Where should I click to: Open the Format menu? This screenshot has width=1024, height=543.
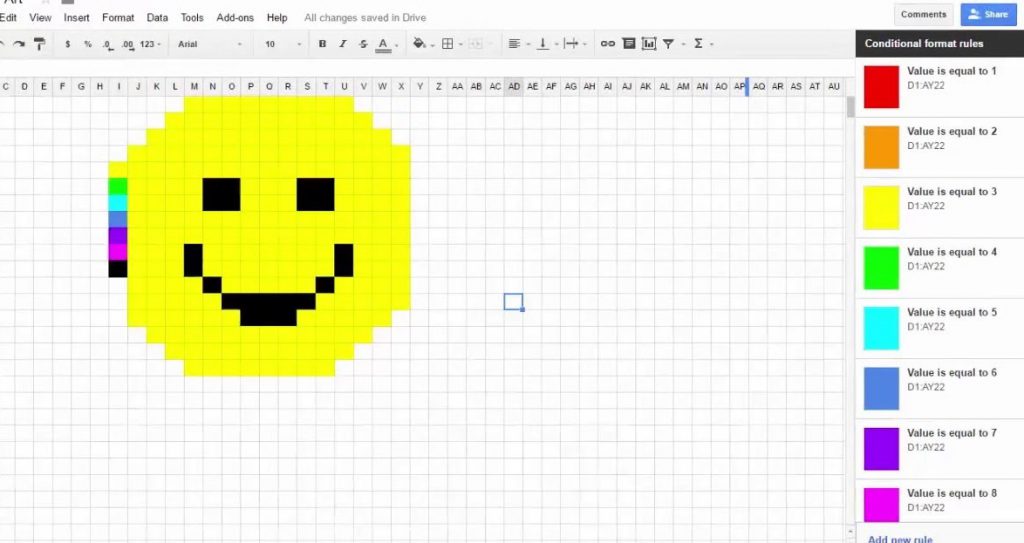[x=118, y=17]
